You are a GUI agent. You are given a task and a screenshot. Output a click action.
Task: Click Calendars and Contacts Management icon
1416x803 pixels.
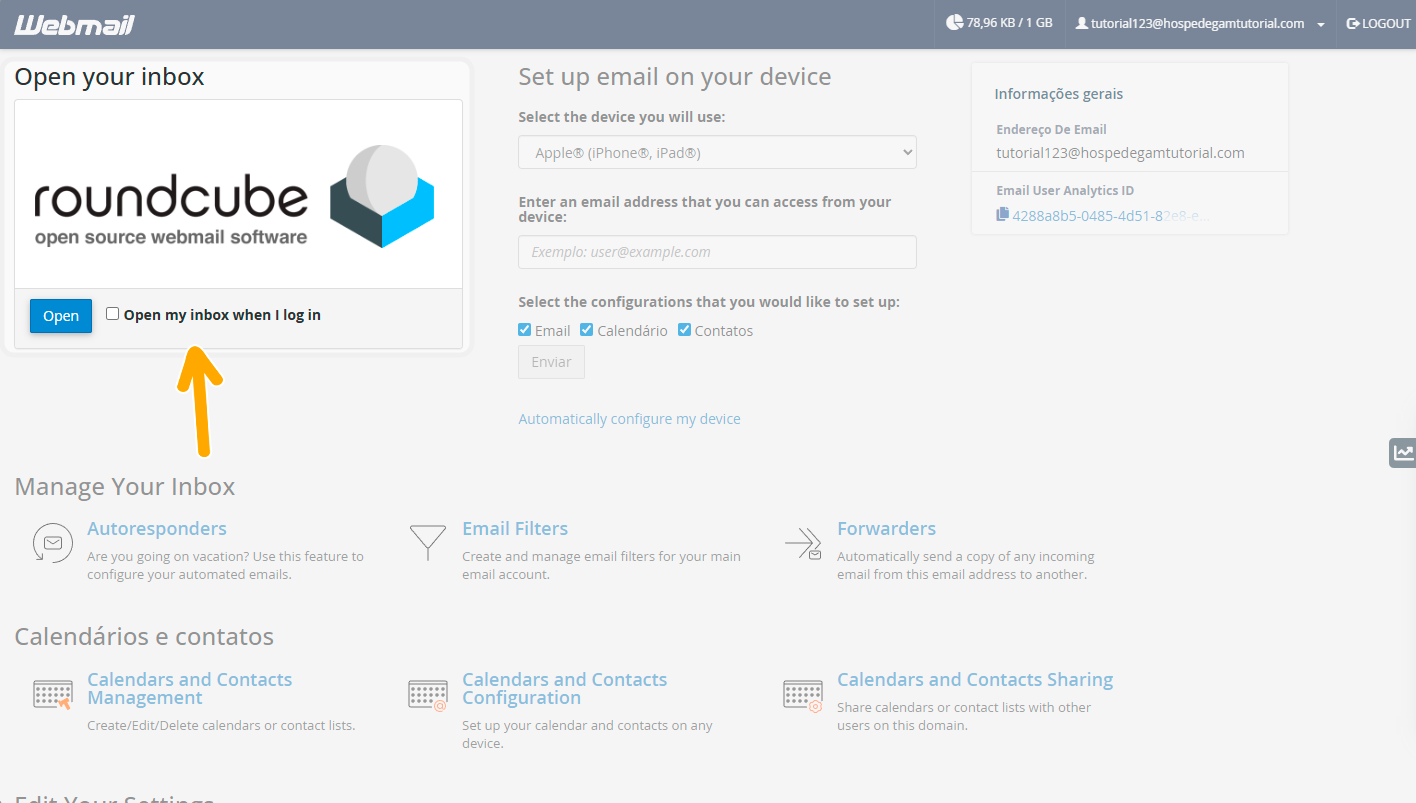[52, 694]
